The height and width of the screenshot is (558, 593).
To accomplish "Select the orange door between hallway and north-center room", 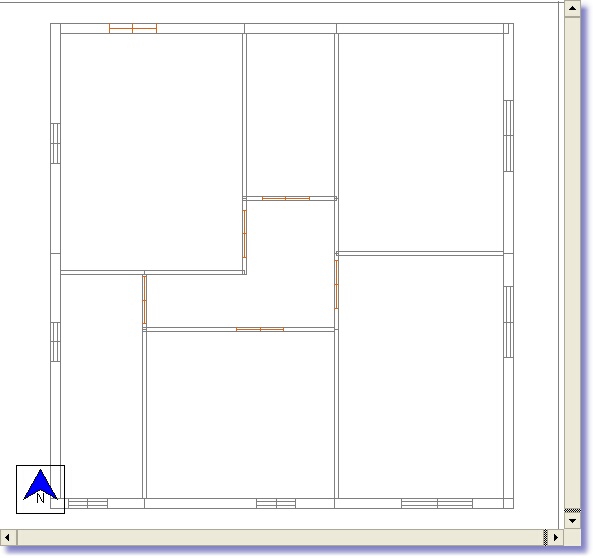I will tap(286, 198).
